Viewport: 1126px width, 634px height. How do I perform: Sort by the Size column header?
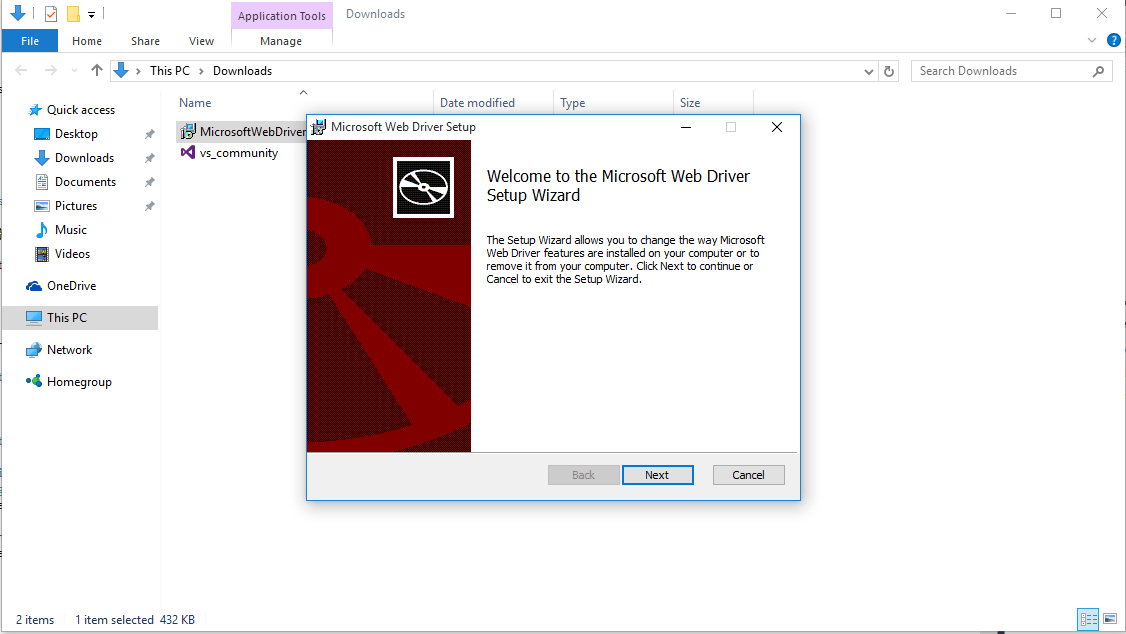(x=689, y=103)
